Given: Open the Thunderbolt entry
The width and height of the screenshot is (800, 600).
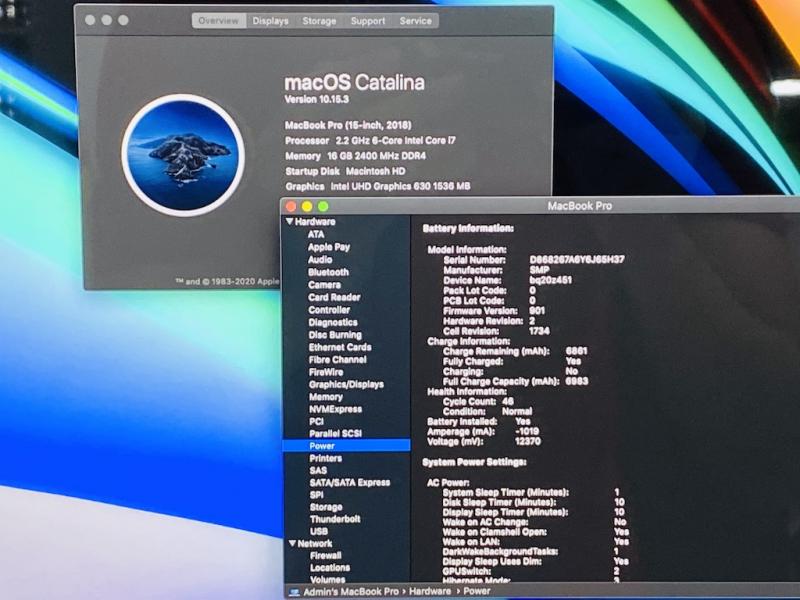Looking at the screenshot, I should (335, 519).
